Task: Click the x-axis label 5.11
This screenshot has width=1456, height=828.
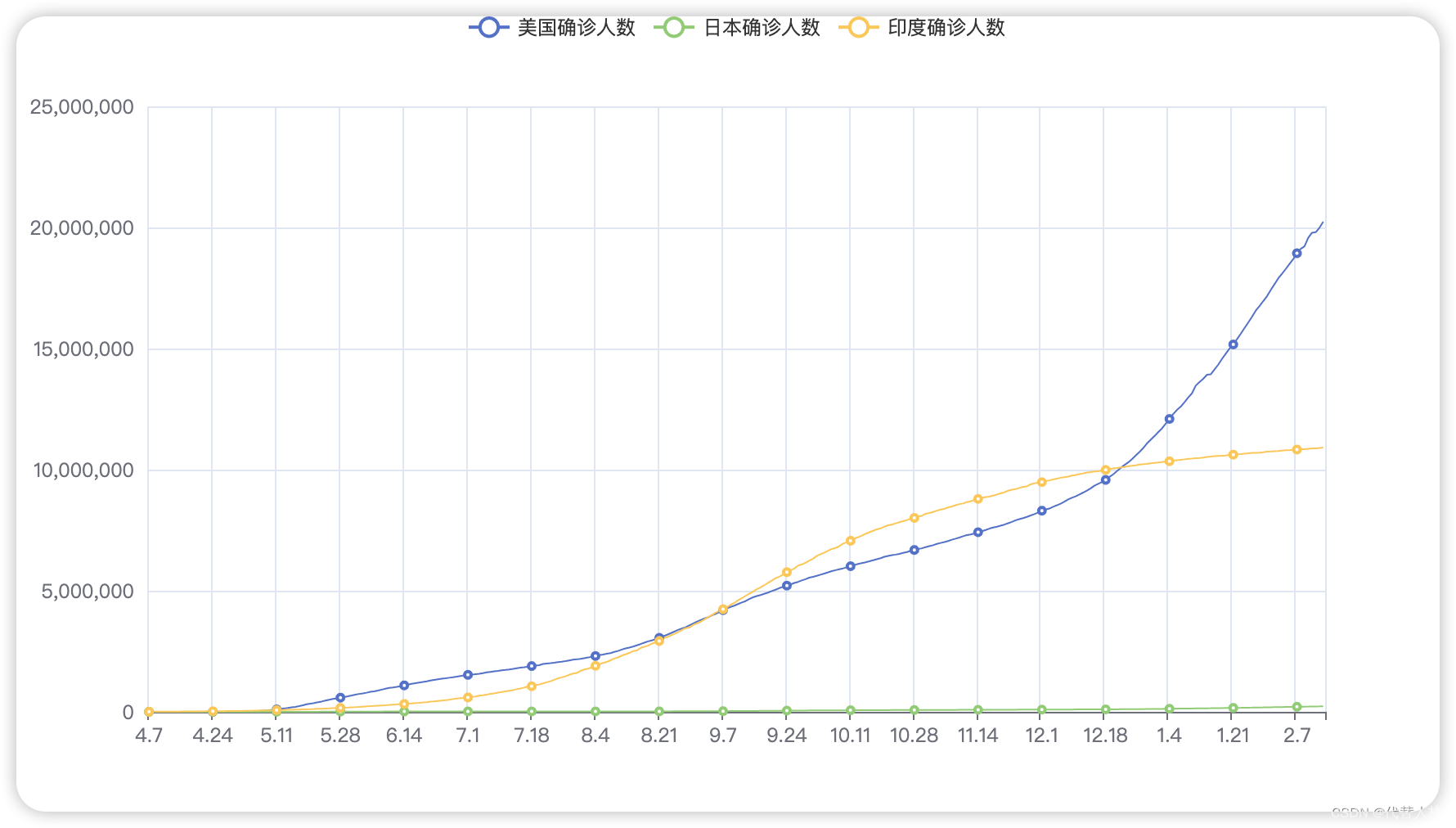Action: coord(276,736)
